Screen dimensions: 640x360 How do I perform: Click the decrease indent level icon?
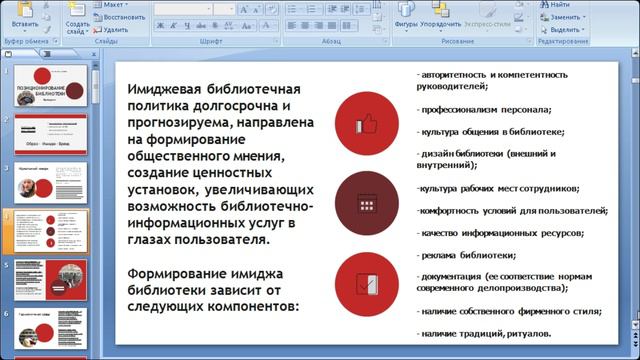(x=332, y=9)
